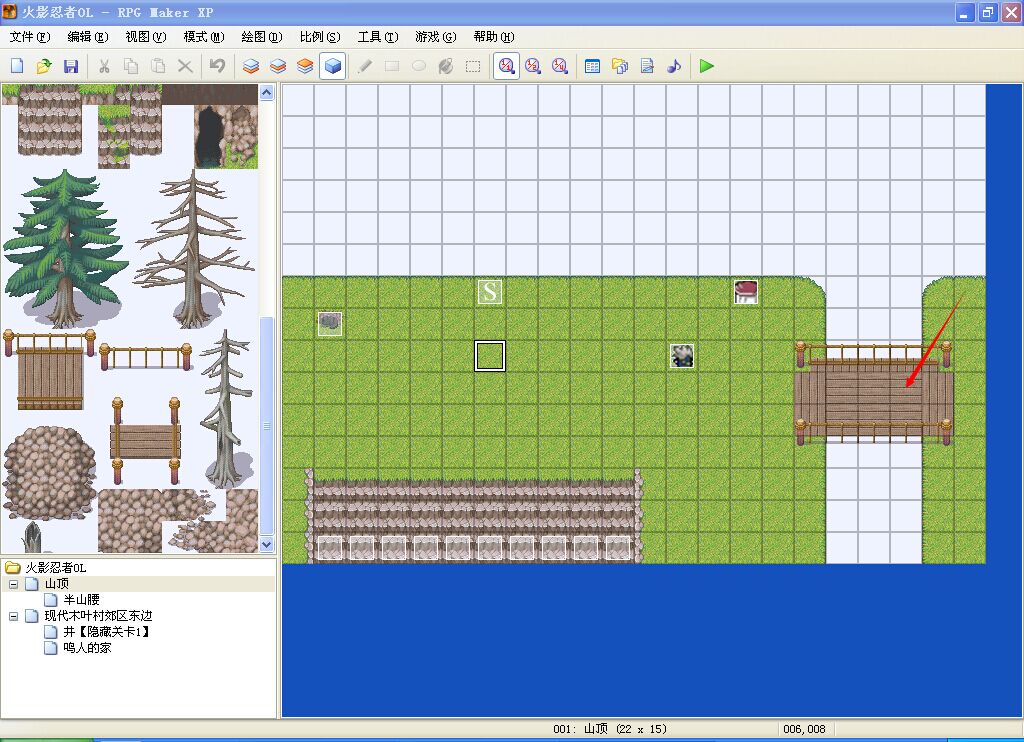The image size is (1024, 742).
Task: Click the Paste clipboard icon
Action: [x=158, y=66]
